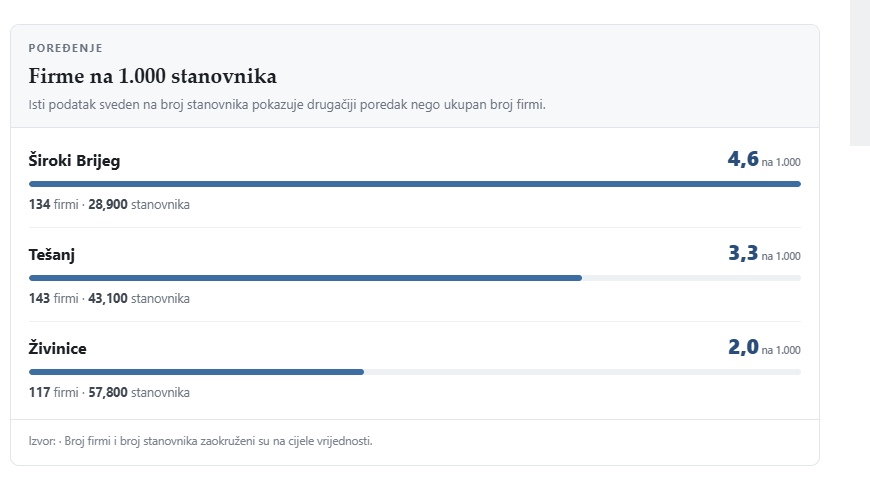Click the grey scrollbar on right edge
This screenshot has width=870, height=494.
click(x=860, y=73)
